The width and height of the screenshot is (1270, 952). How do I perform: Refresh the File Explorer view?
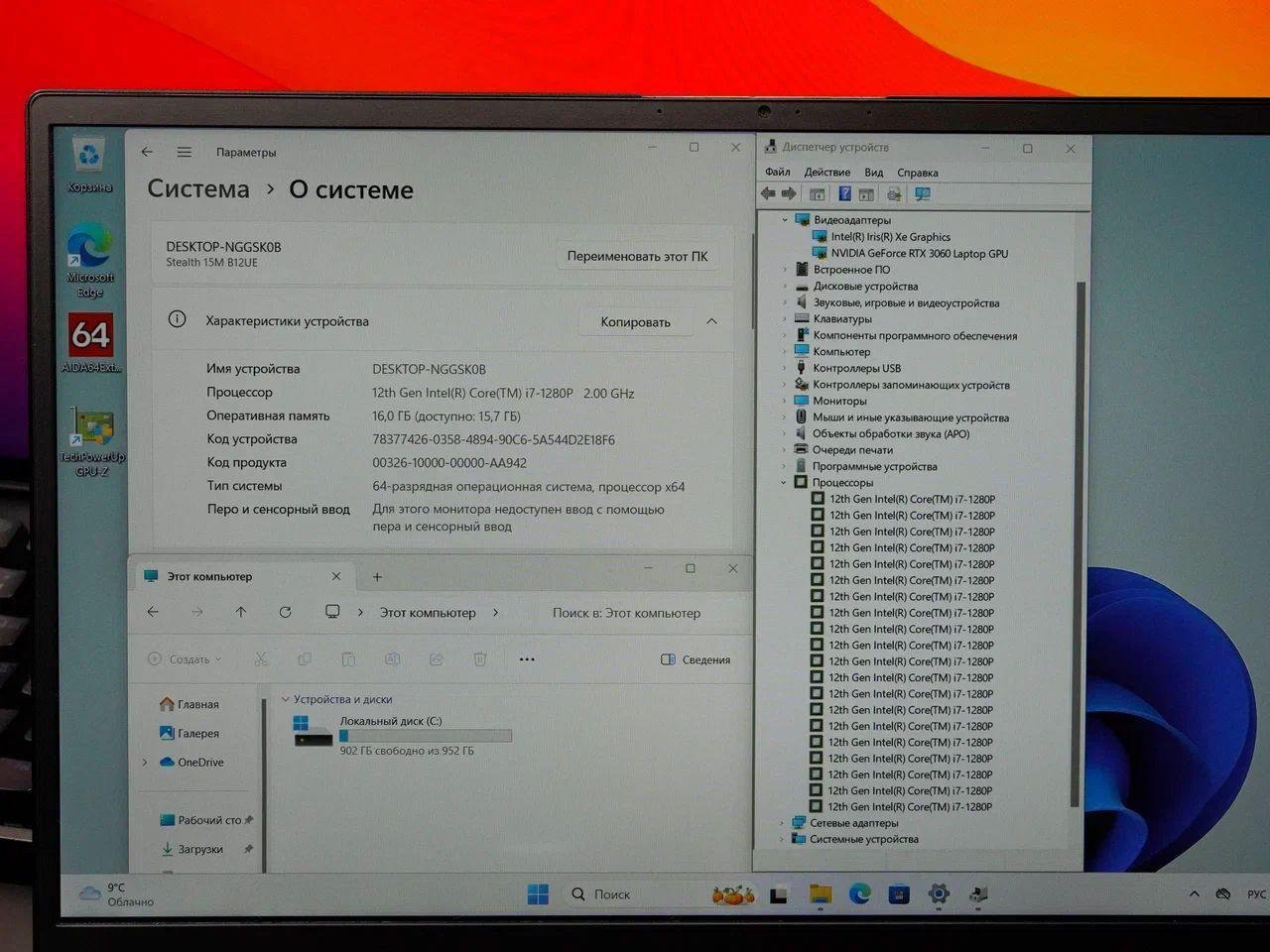(285, 612)
